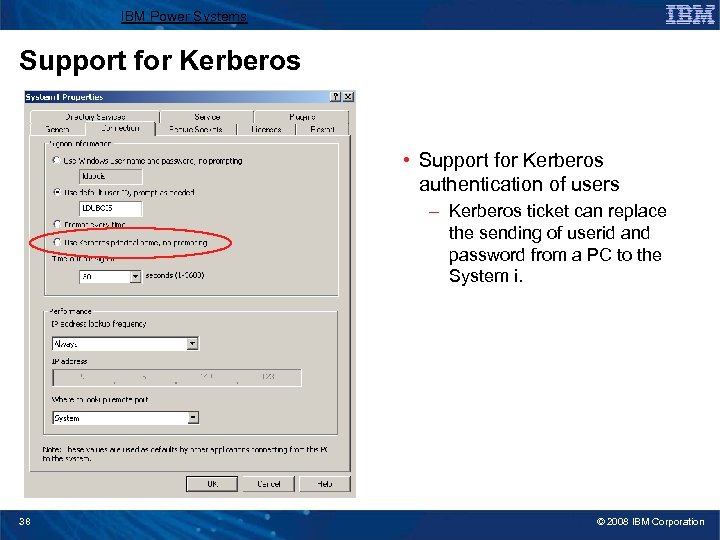Open the Directory Services tab
The height and width of the screenshot is (540, 720).
pos(95,117)
